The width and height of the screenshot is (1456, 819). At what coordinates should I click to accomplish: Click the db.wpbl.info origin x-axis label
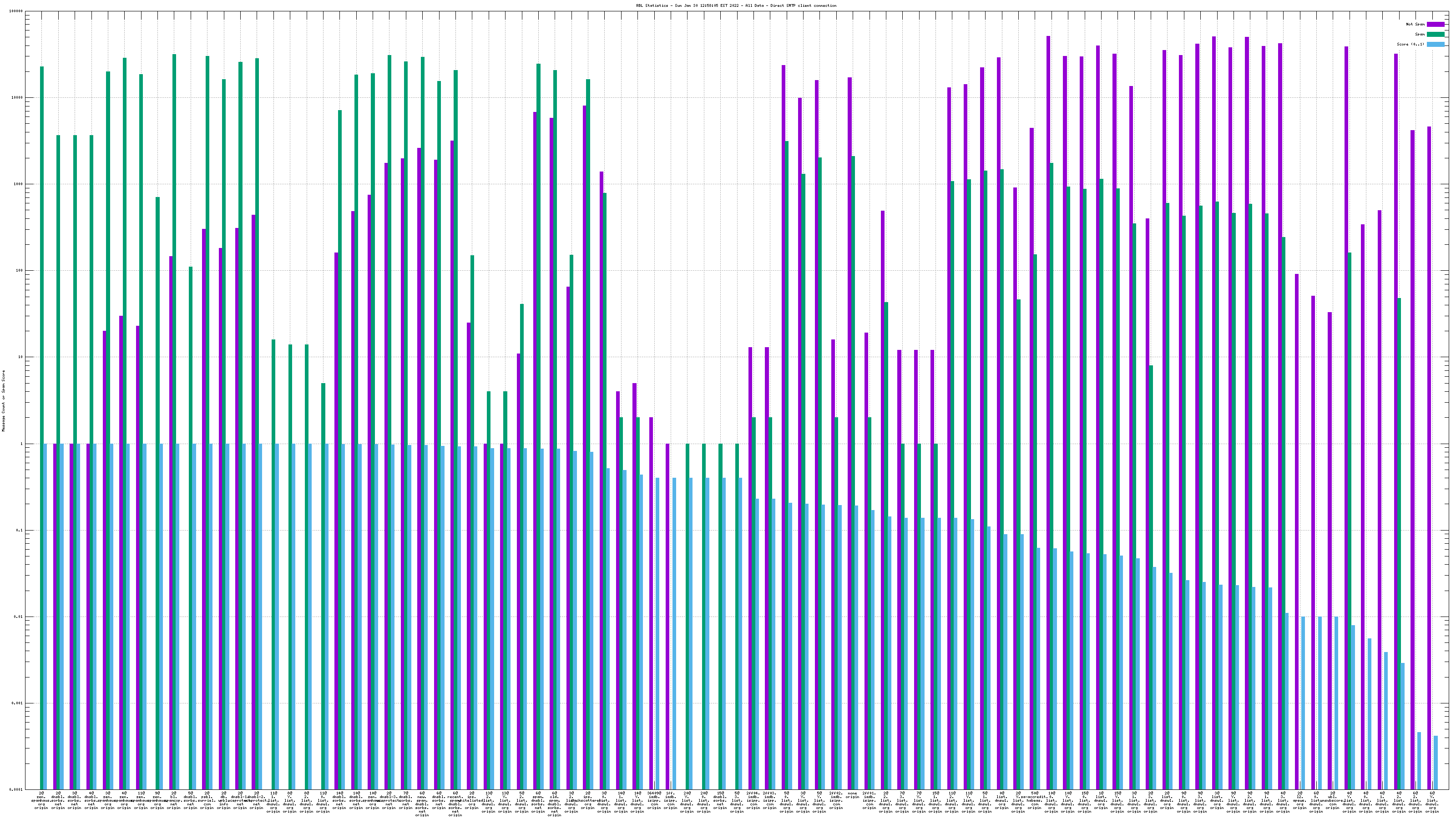pyautogui.click(x=223, y=800)
